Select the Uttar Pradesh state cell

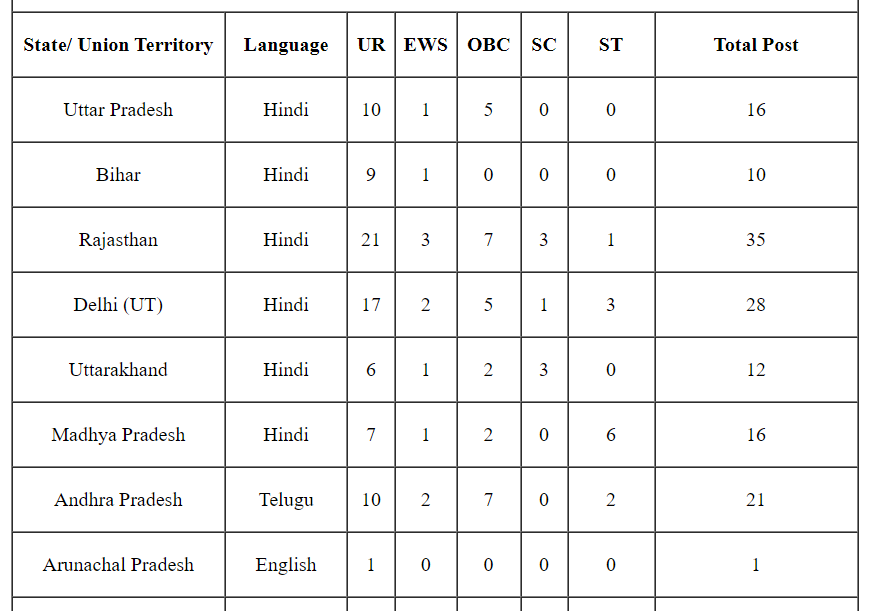click(118, 109)
